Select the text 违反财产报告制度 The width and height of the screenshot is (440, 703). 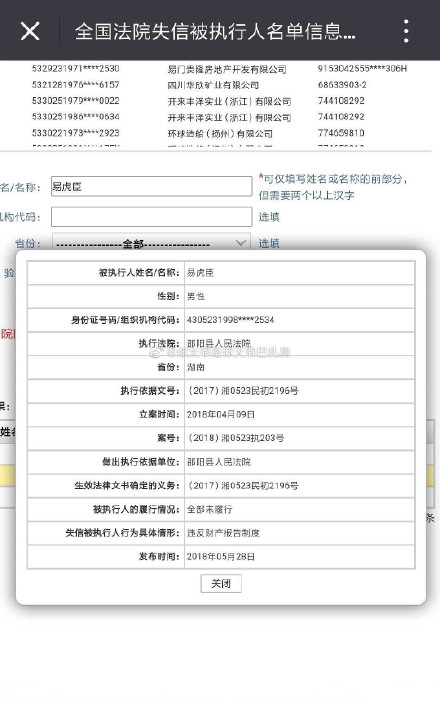(x=223, y=533)
